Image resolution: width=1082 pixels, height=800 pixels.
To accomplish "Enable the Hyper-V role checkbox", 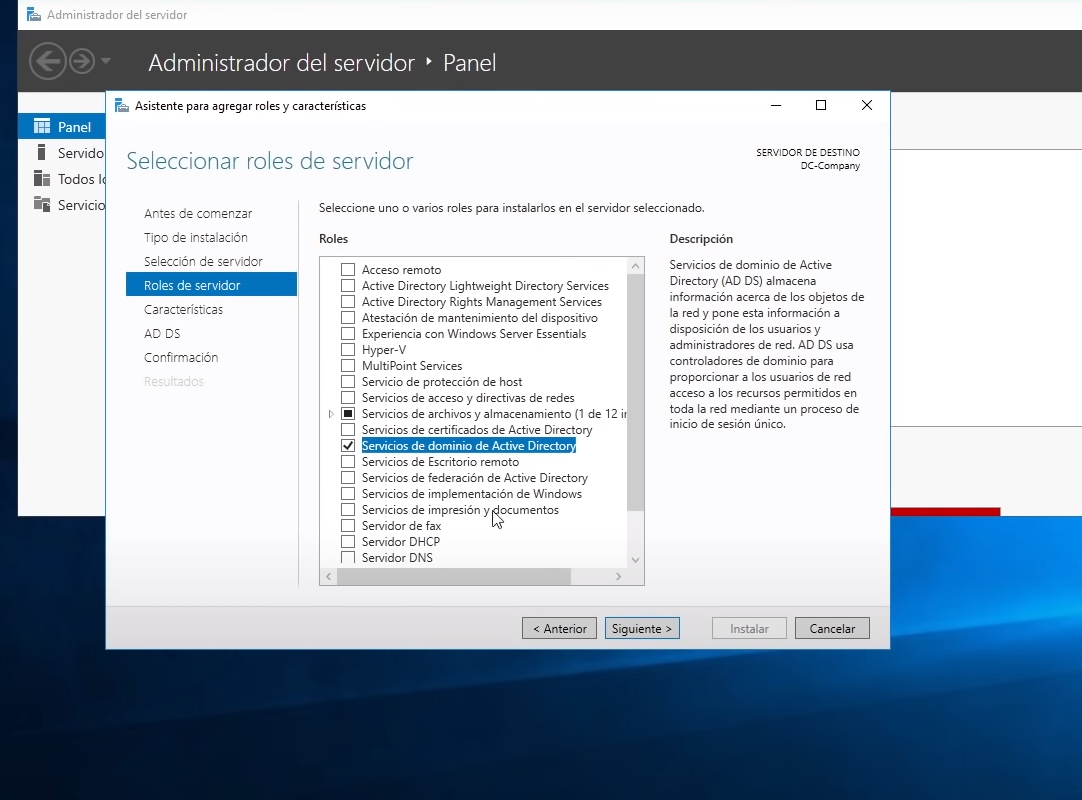I will (x=348, y=350).
